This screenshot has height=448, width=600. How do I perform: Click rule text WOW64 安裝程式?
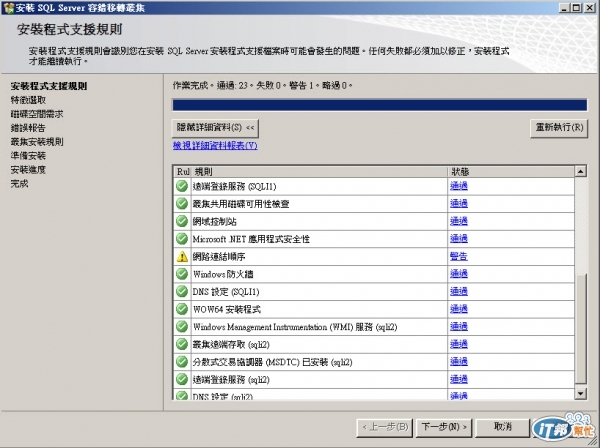[227, 310]
